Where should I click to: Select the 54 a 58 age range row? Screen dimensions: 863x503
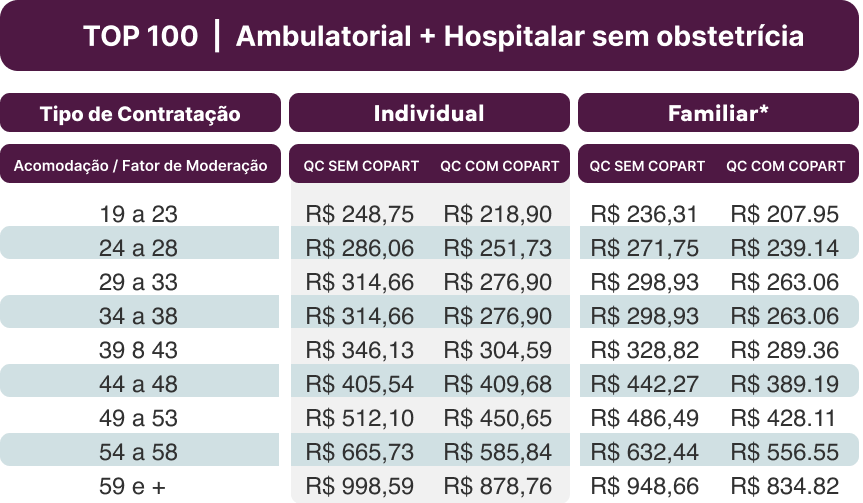pos(139,453)
